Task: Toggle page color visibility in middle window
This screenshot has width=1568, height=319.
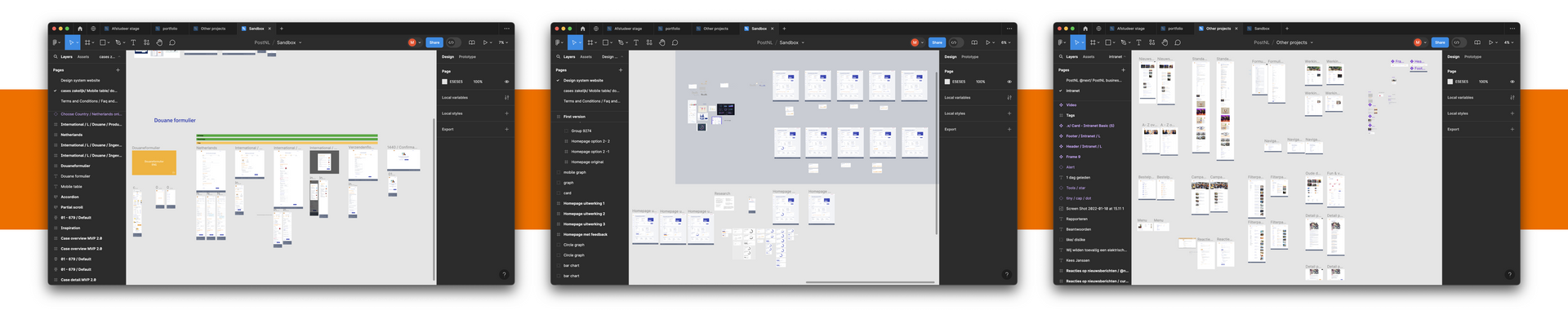Action: click(x=1009, y=82)
